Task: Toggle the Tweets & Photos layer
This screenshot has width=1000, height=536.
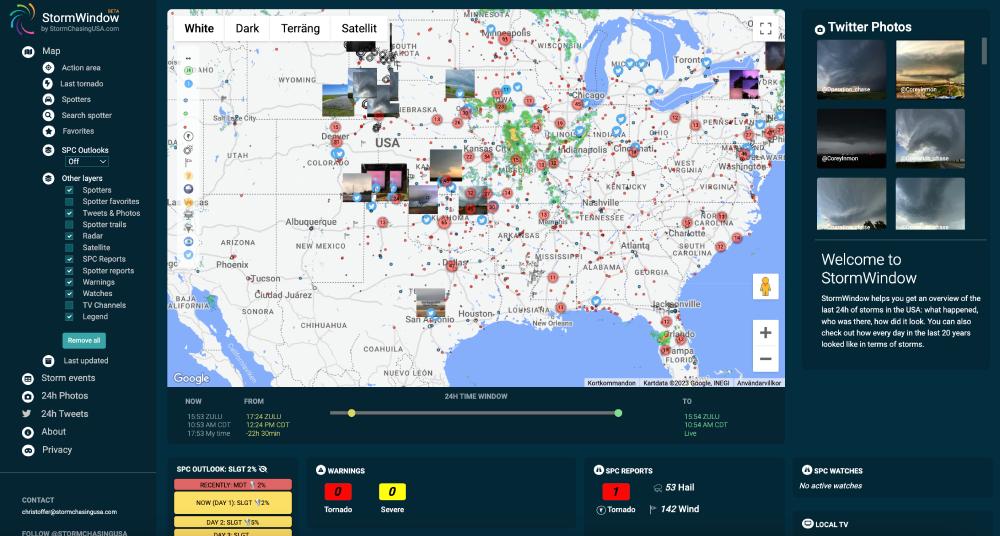Action: [69, 213]
